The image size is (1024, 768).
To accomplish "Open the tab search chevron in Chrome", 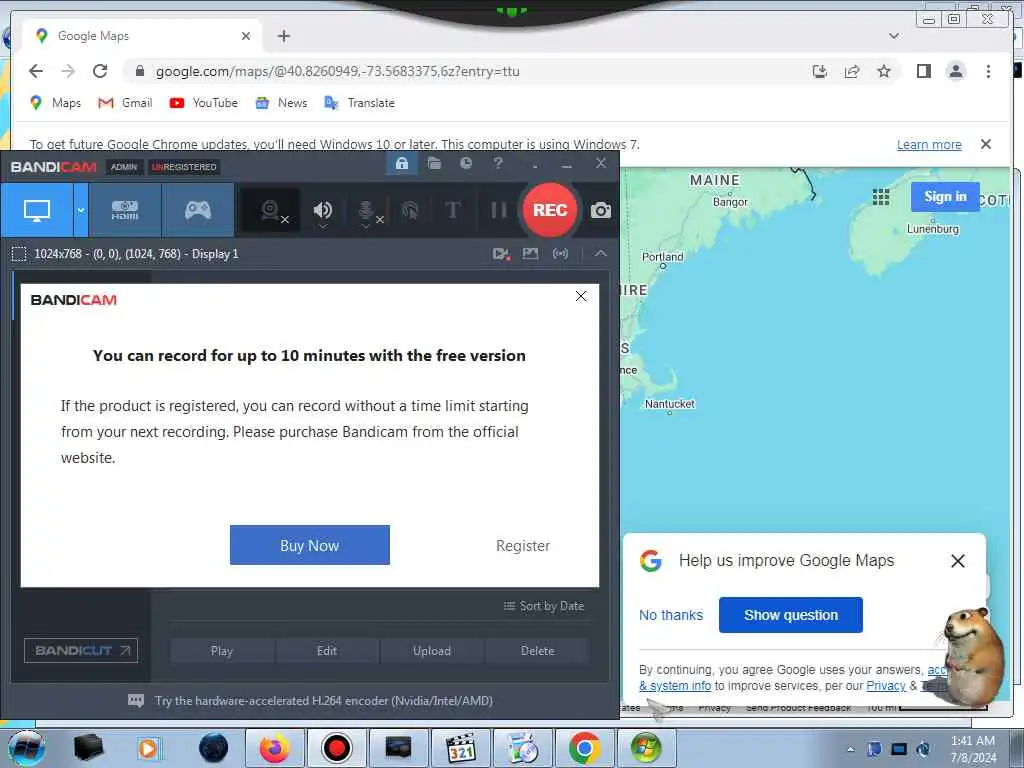I will (x=894, y=36).
